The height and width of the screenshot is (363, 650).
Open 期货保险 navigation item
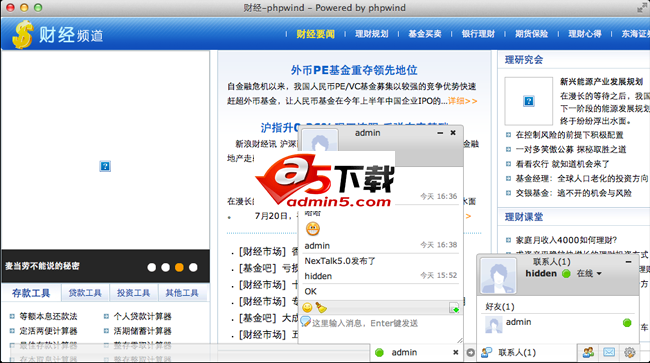531,34
